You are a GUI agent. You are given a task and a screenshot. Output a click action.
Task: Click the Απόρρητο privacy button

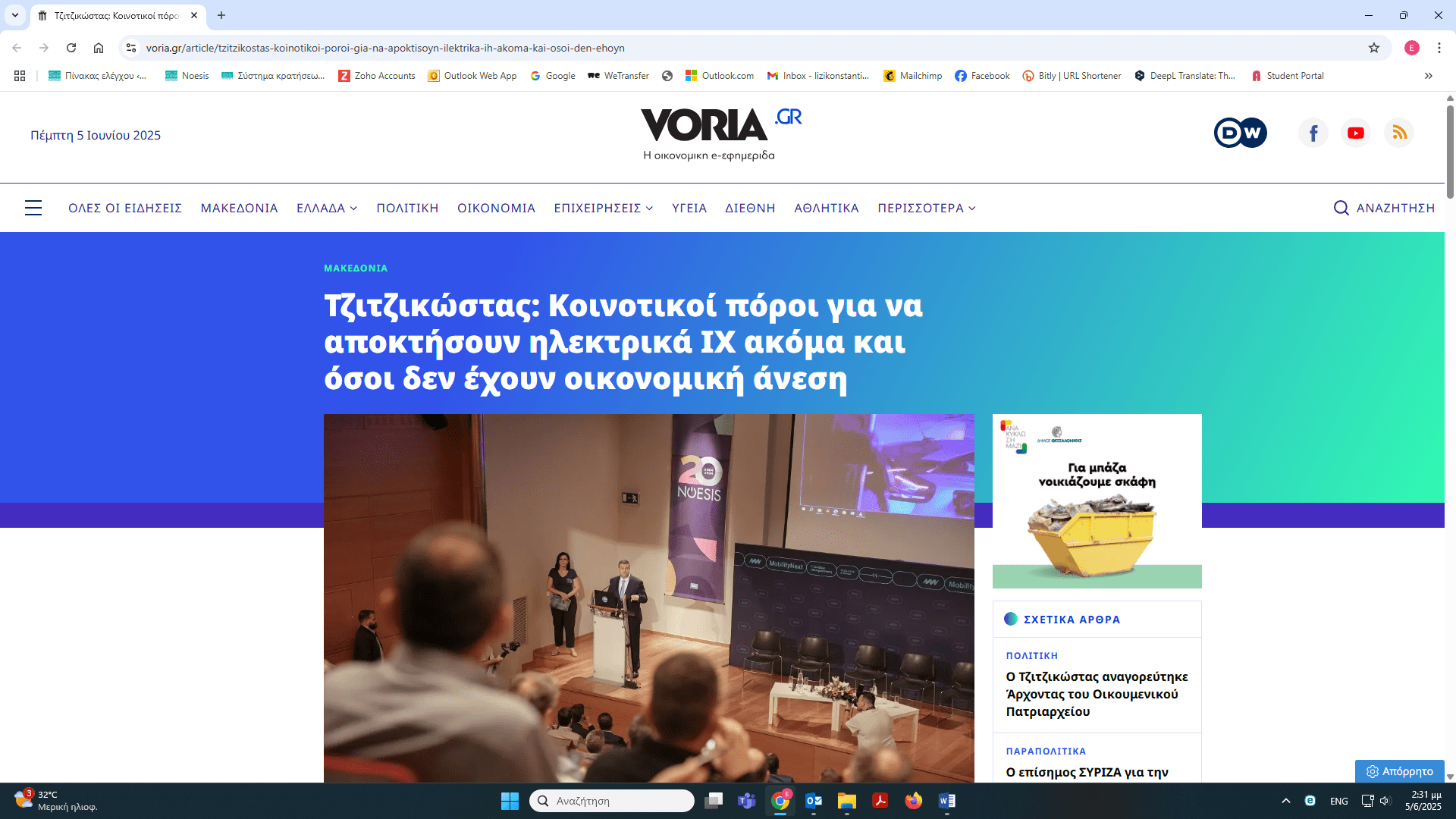[1400, 771]
